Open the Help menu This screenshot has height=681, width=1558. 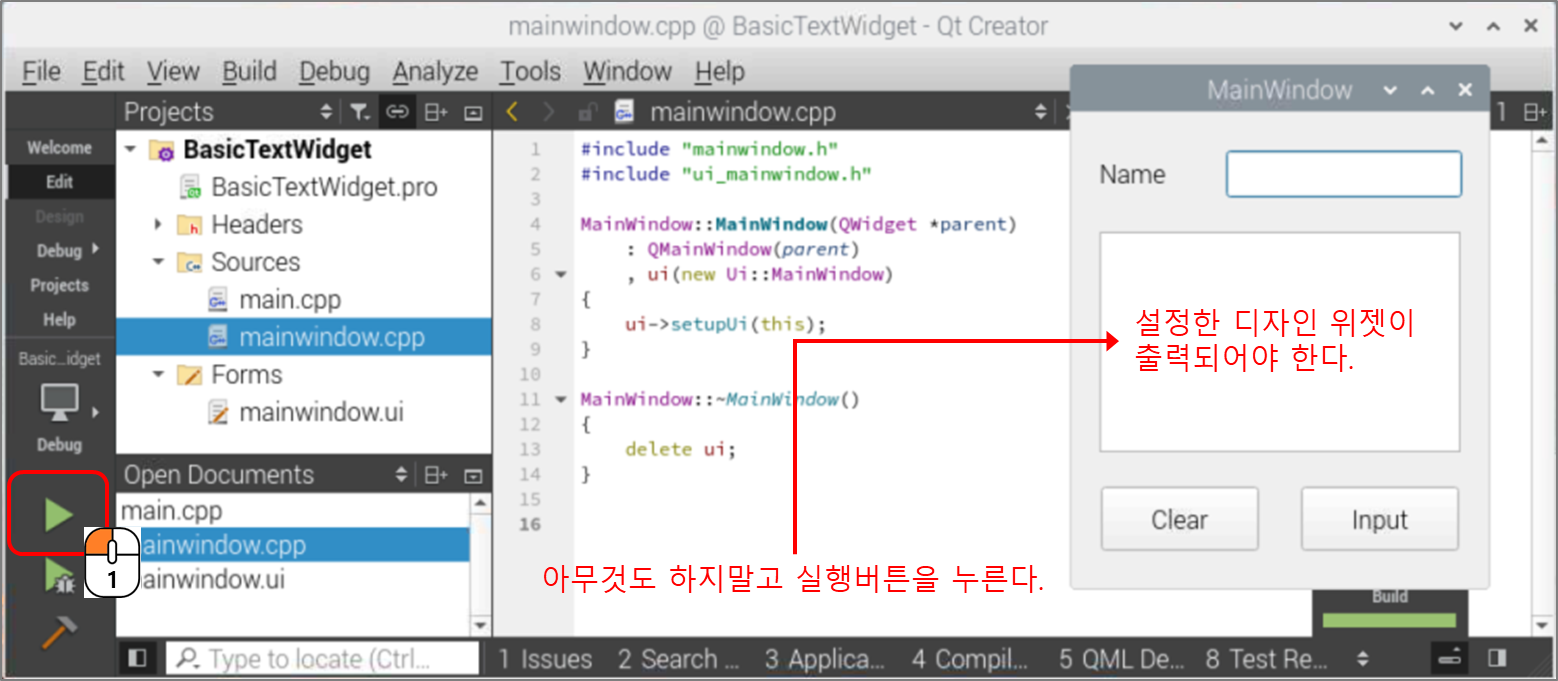click(719, 72)
